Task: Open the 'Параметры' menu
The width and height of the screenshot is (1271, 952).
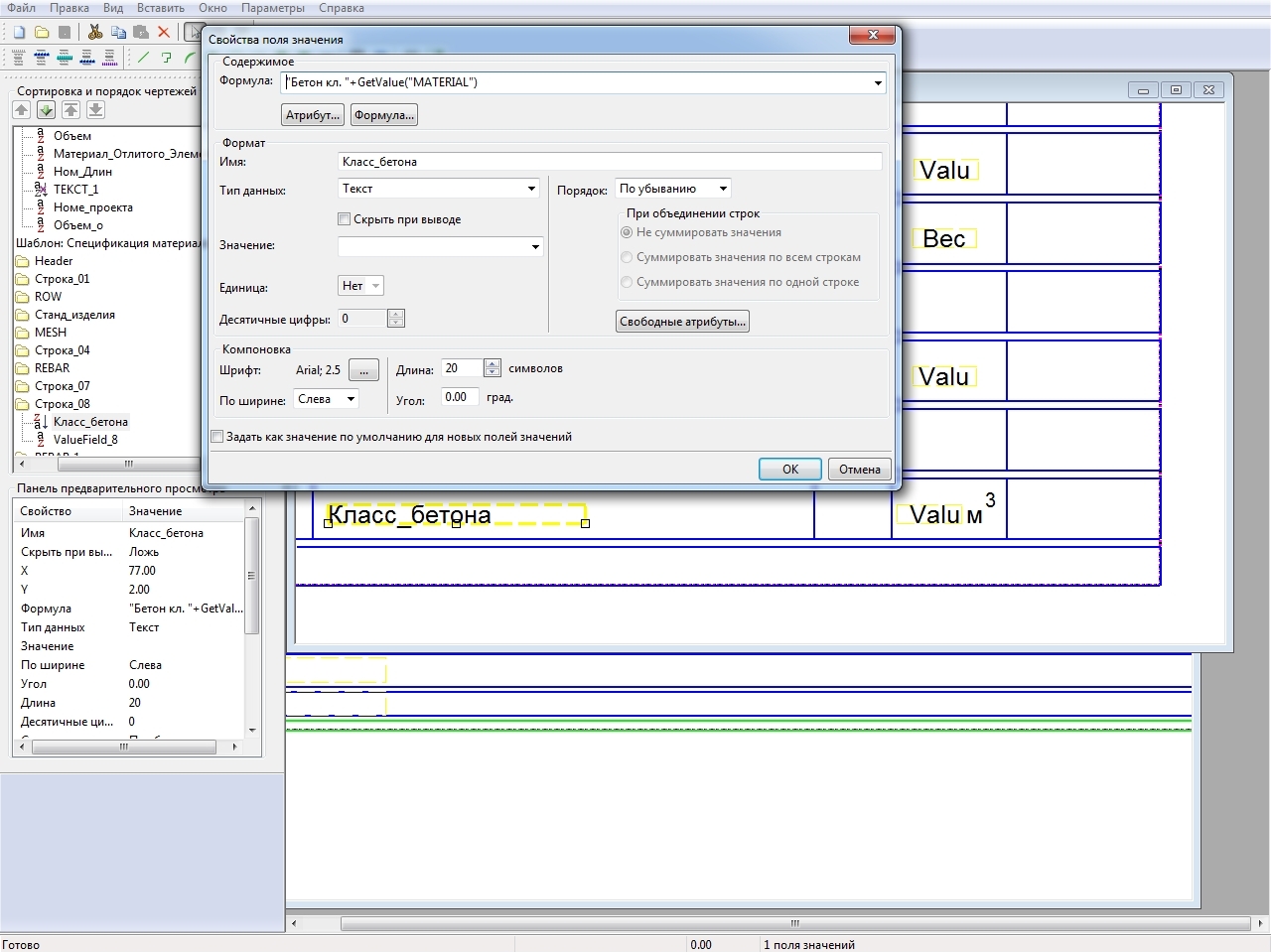Action: (x=273, y=8)
